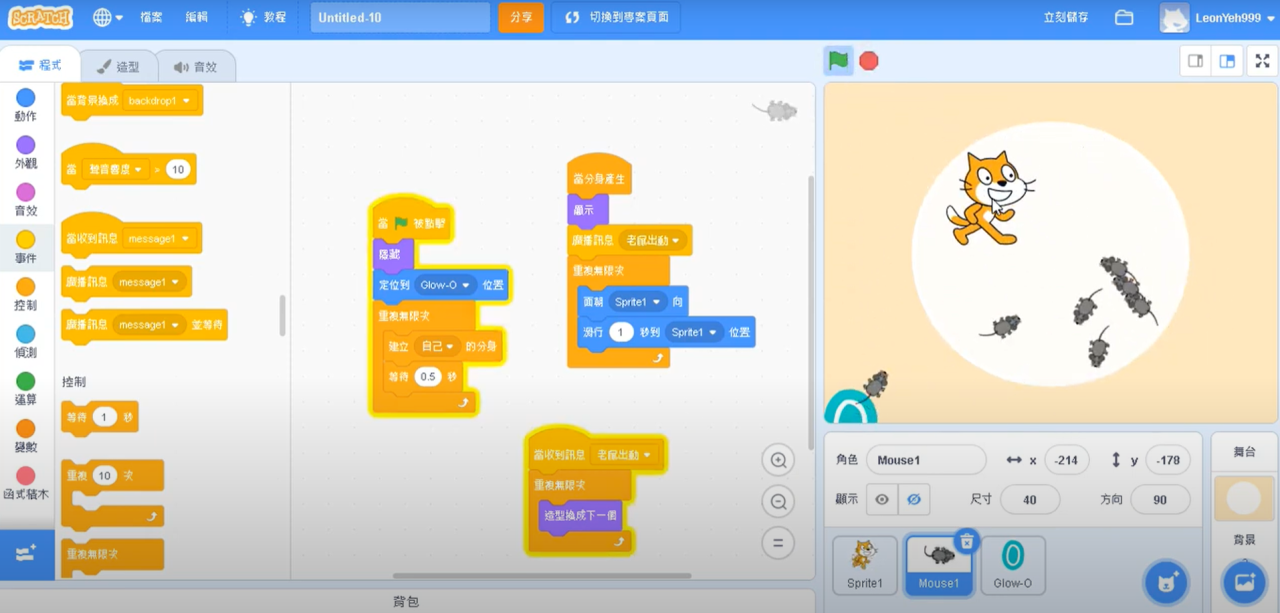Open message1 dropdown in 當收到訊息 block

click(x=158, y=239)
